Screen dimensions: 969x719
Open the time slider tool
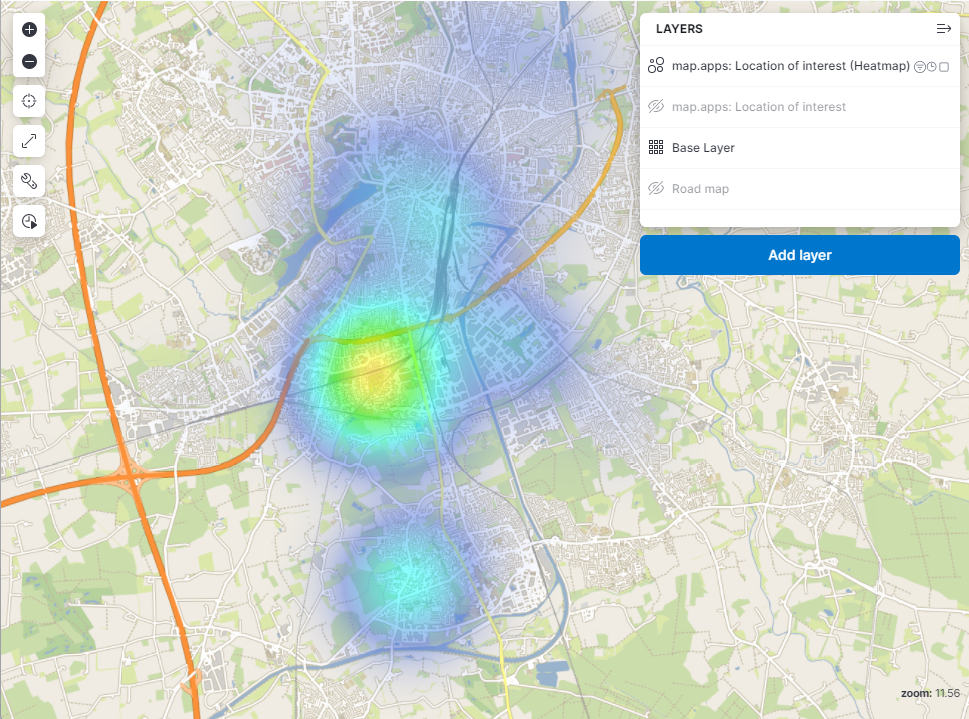pyautogui.click(x=28, y=221)
